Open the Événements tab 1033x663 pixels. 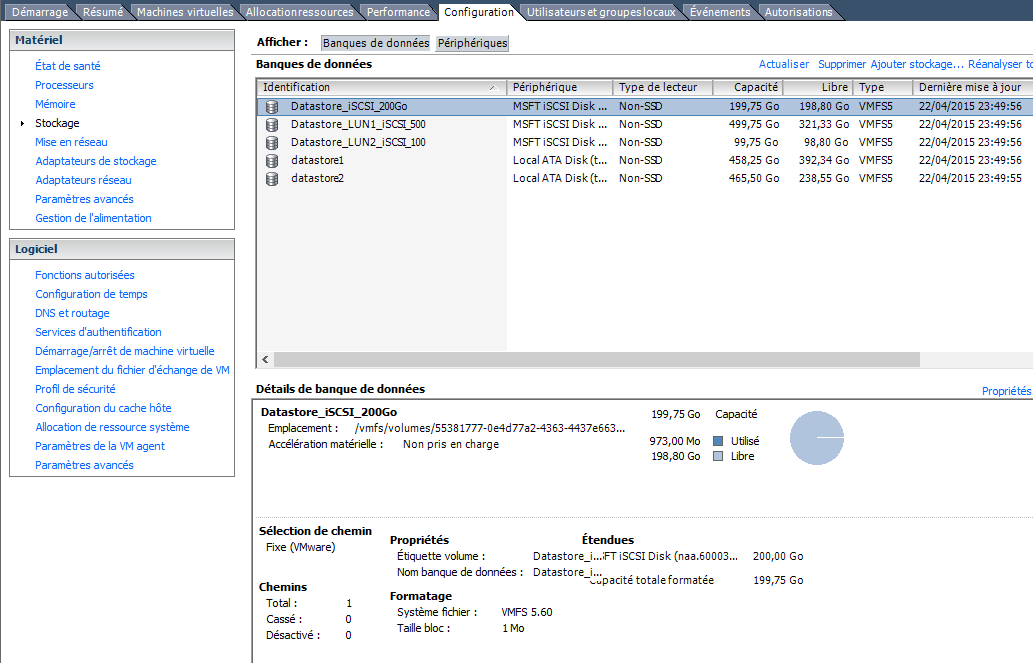[719, 12]
